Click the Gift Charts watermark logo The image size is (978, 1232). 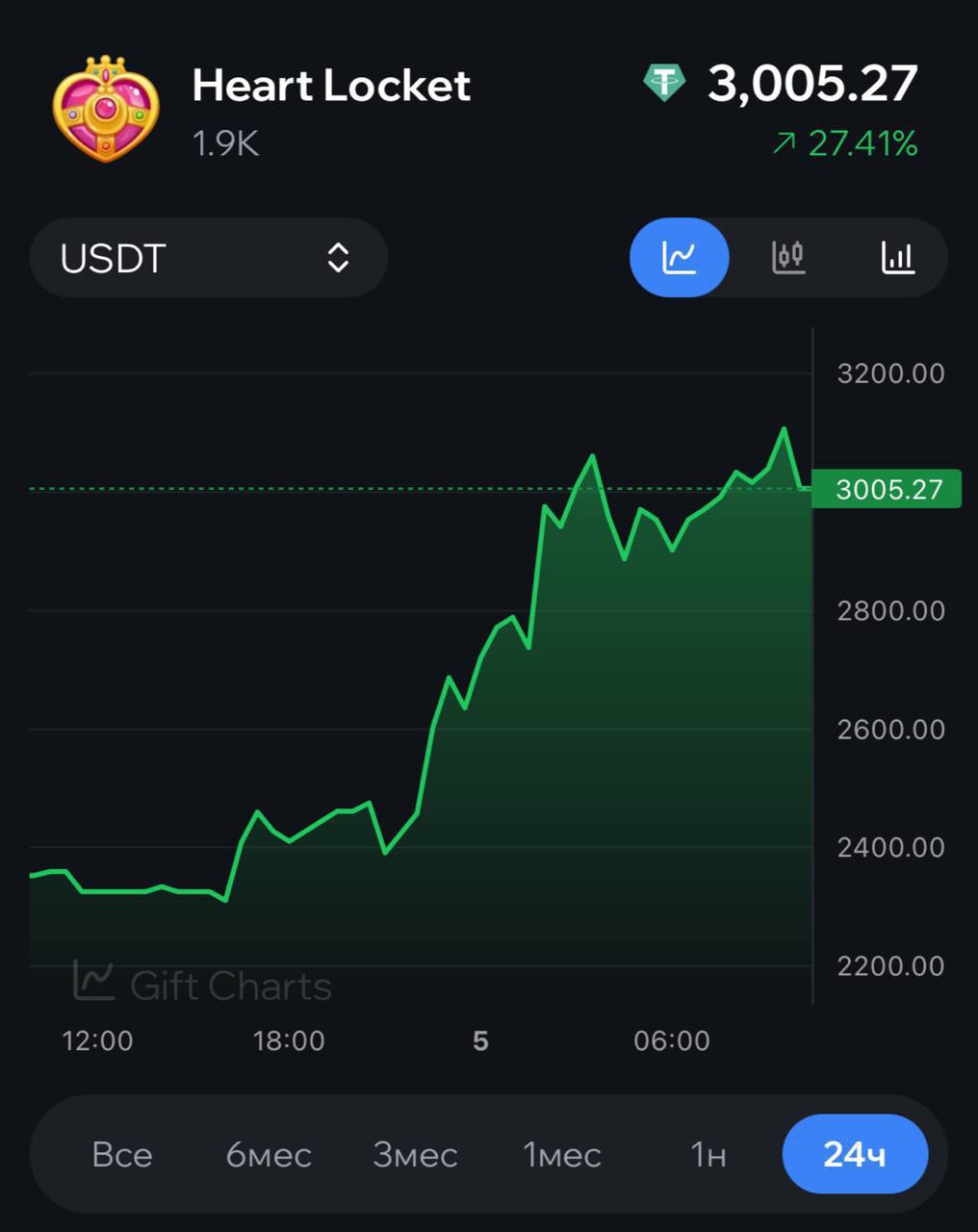click(203, 984)
